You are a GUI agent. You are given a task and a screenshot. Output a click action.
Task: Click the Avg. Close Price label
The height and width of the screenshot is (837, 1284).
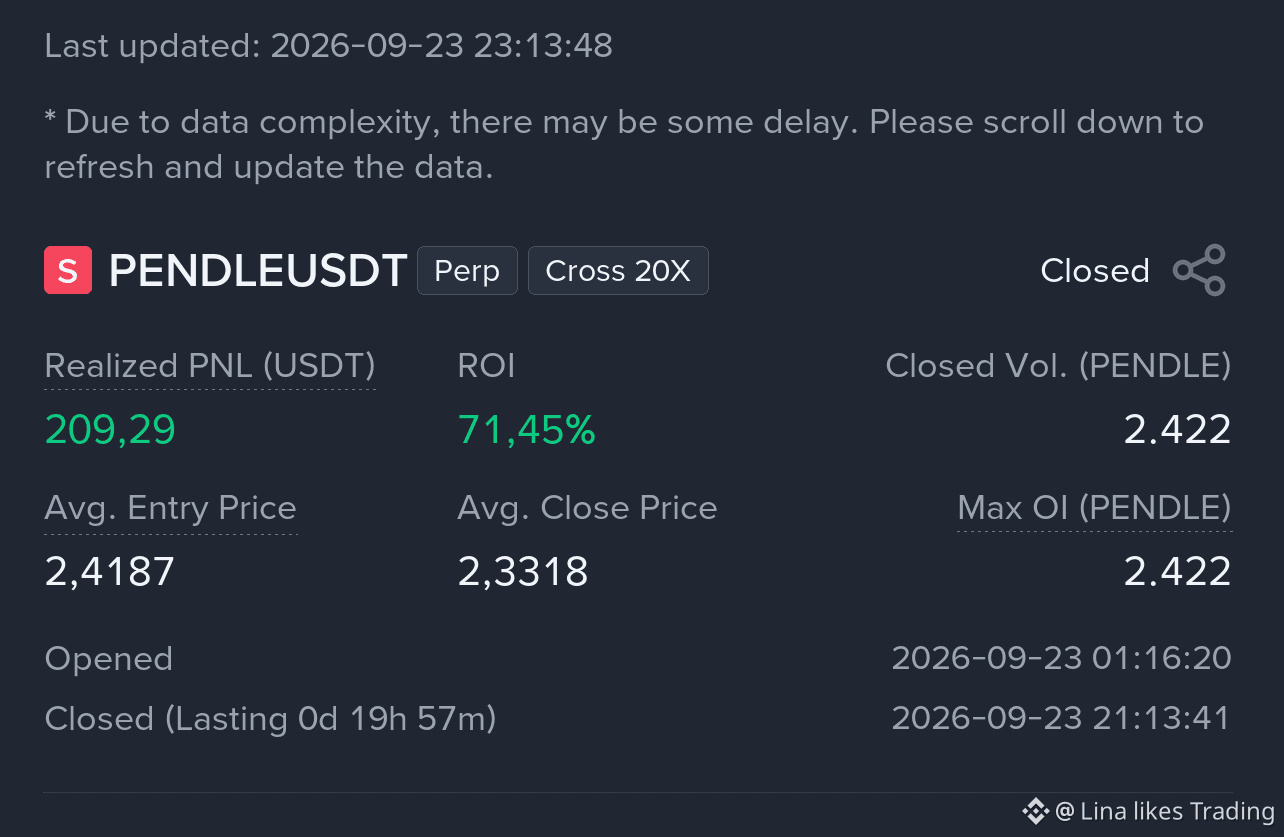click(x=588, y=508)
